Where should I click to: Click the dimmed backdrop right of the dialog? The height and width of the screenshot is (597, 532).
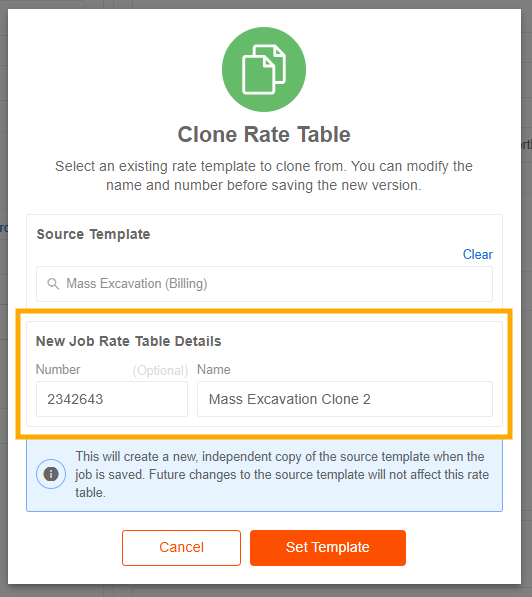click(x=527, y=305)
